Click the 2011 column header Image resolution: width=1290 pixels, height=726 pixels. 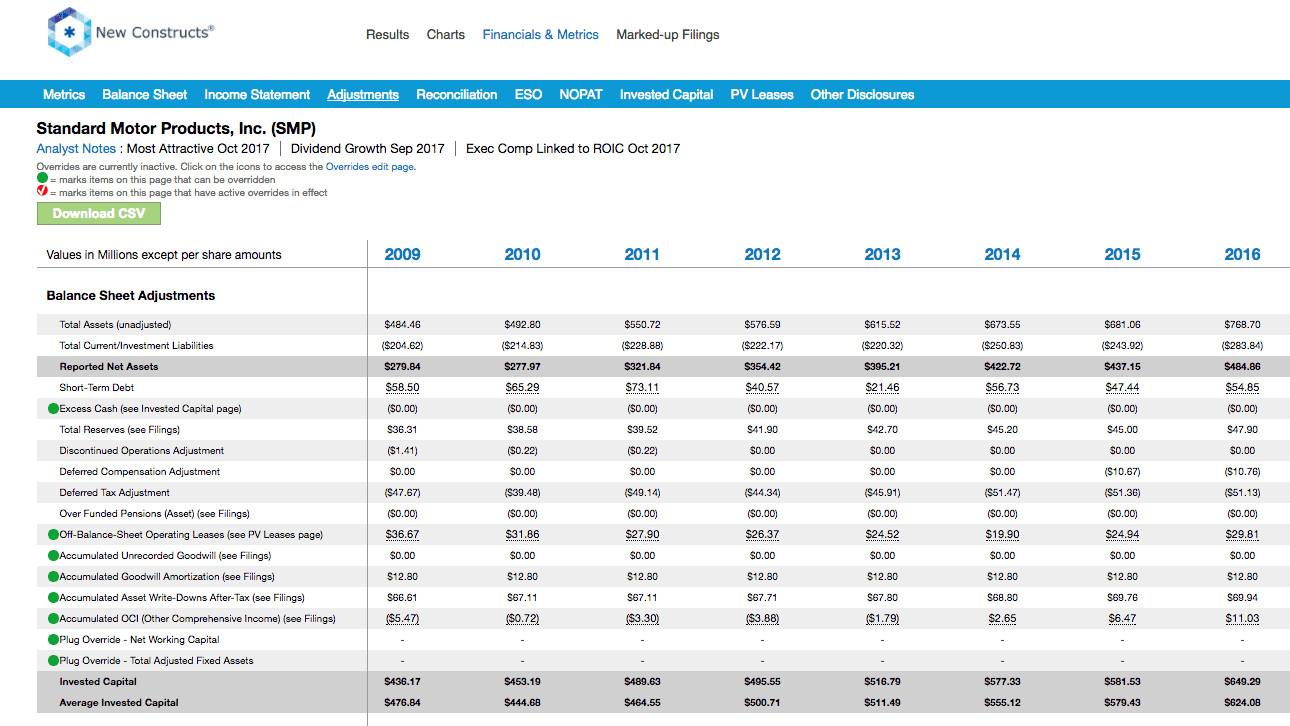pyautogui.click(x=642, y=254)
